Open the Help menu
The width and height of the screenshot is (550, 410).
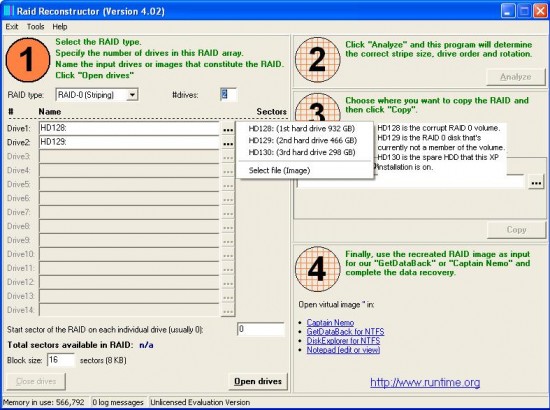[x=60, y=27]
